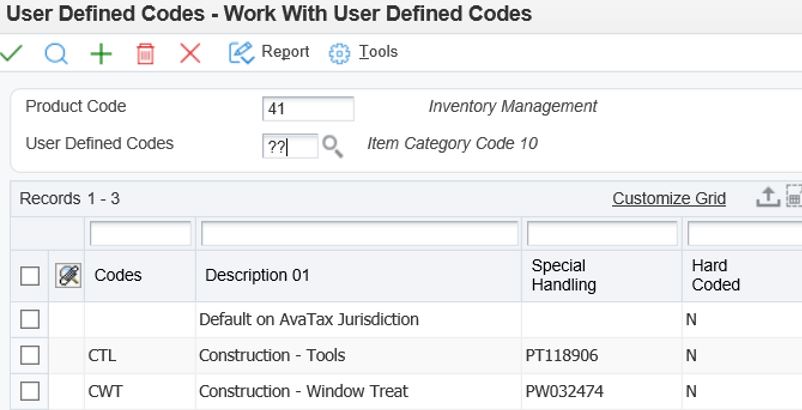Viewport: 802px width, 410px height.
Task: Click the Find magnifier icon in toolbar
Action: tap(56, 53)
